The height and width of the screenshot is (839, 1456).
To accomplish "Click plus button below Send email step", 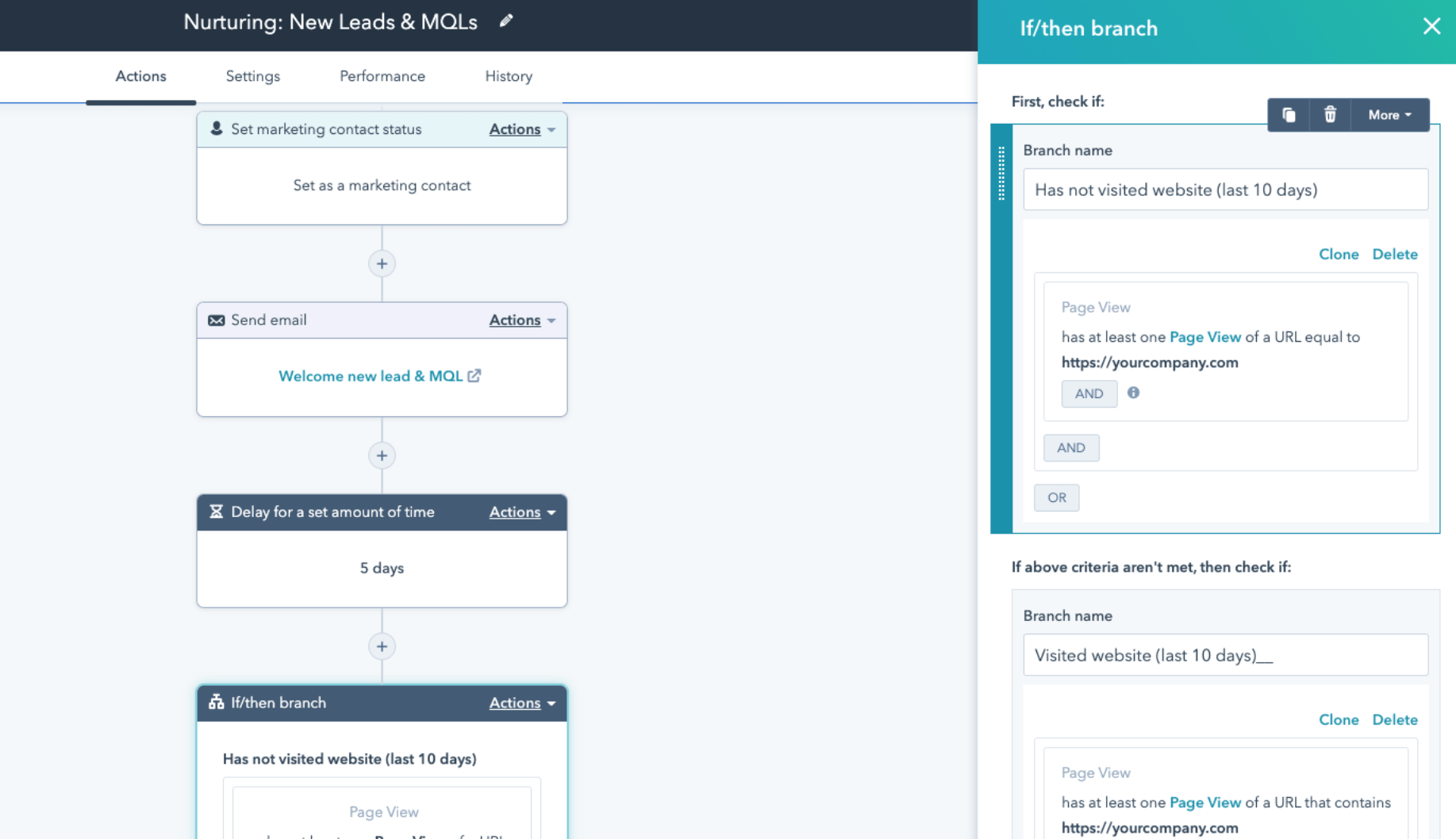I will click(382, 456).
